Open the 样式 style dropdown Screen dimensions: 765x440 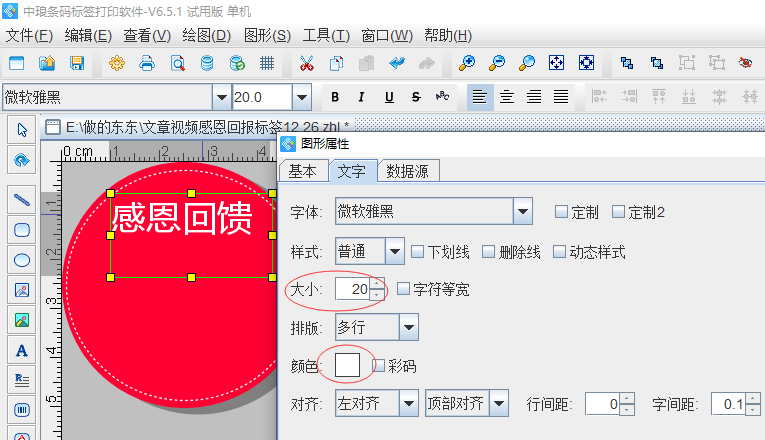coord(395,252)
